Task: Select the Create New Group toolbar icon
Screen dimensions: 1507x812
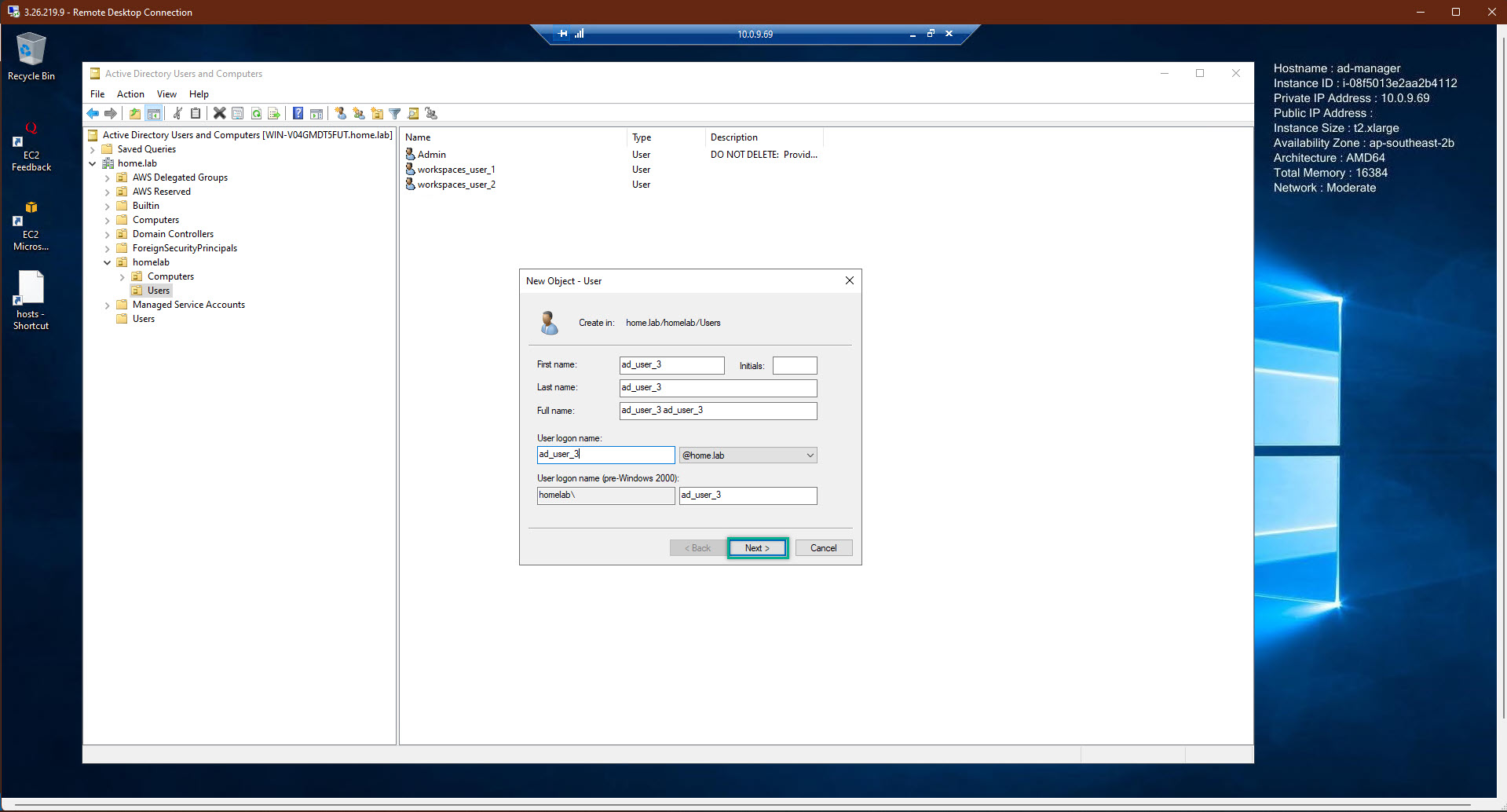Action: 359,113
